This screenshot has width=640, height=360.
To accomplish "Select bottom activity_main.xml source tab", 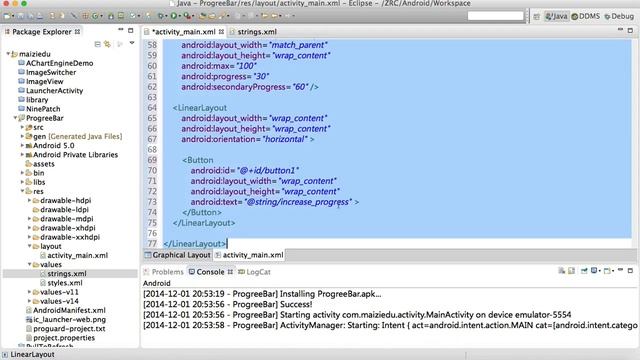I will point(249,255).
